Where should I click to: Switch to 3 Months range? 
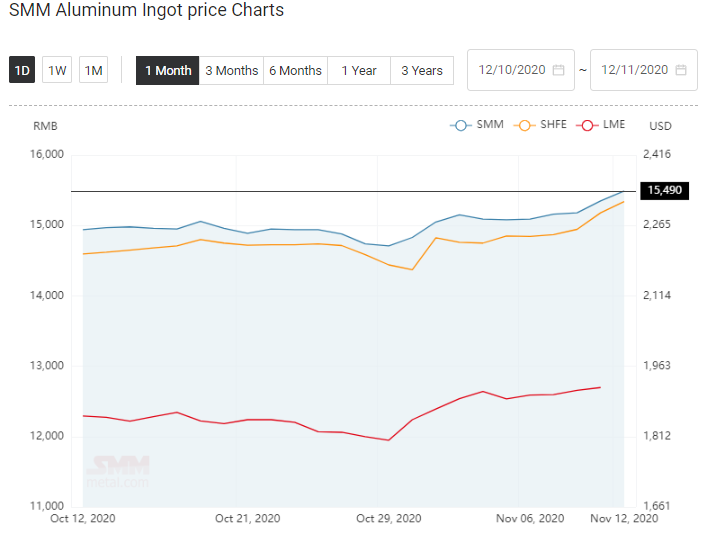pos(232,71)
